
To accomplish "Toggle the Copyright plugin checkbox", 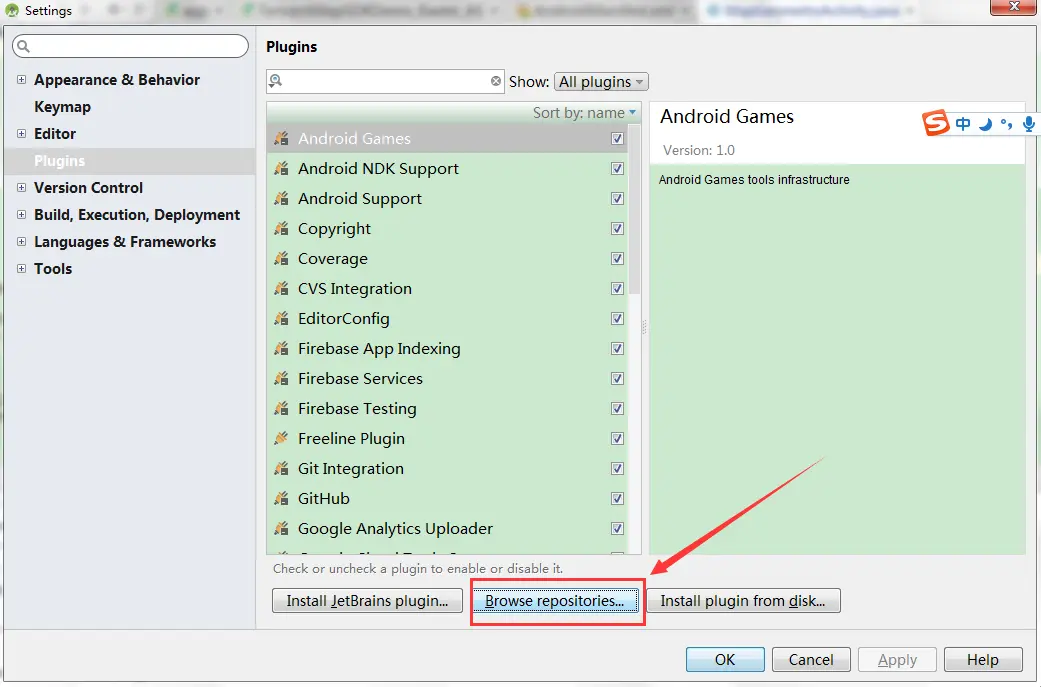I will click(617, 228).
